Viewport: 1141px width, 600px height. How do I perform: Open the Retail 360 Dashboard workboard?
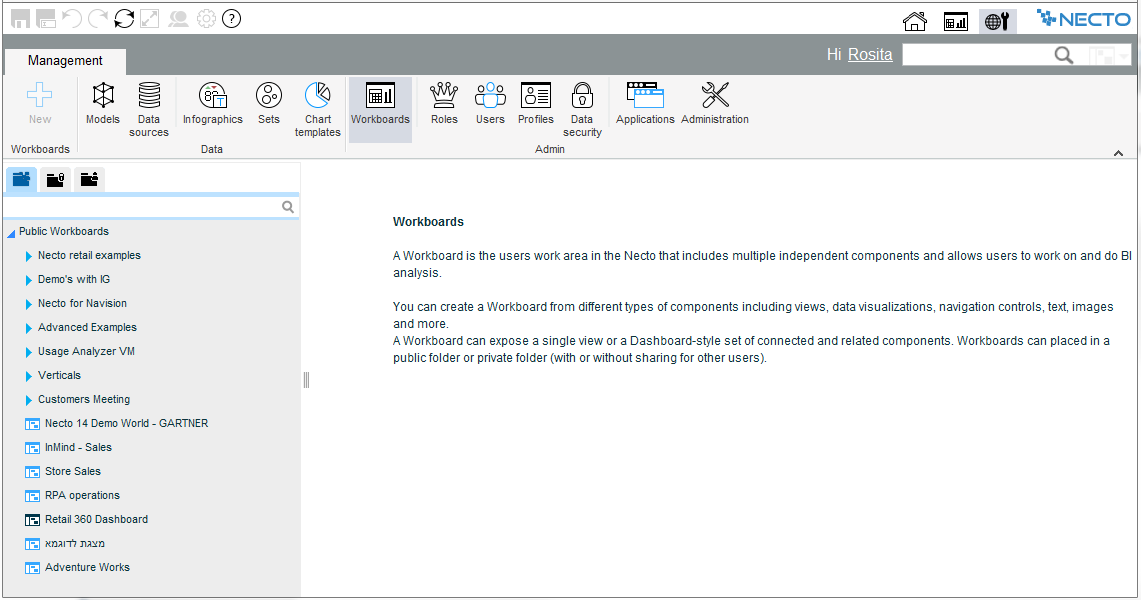[96, 520]
